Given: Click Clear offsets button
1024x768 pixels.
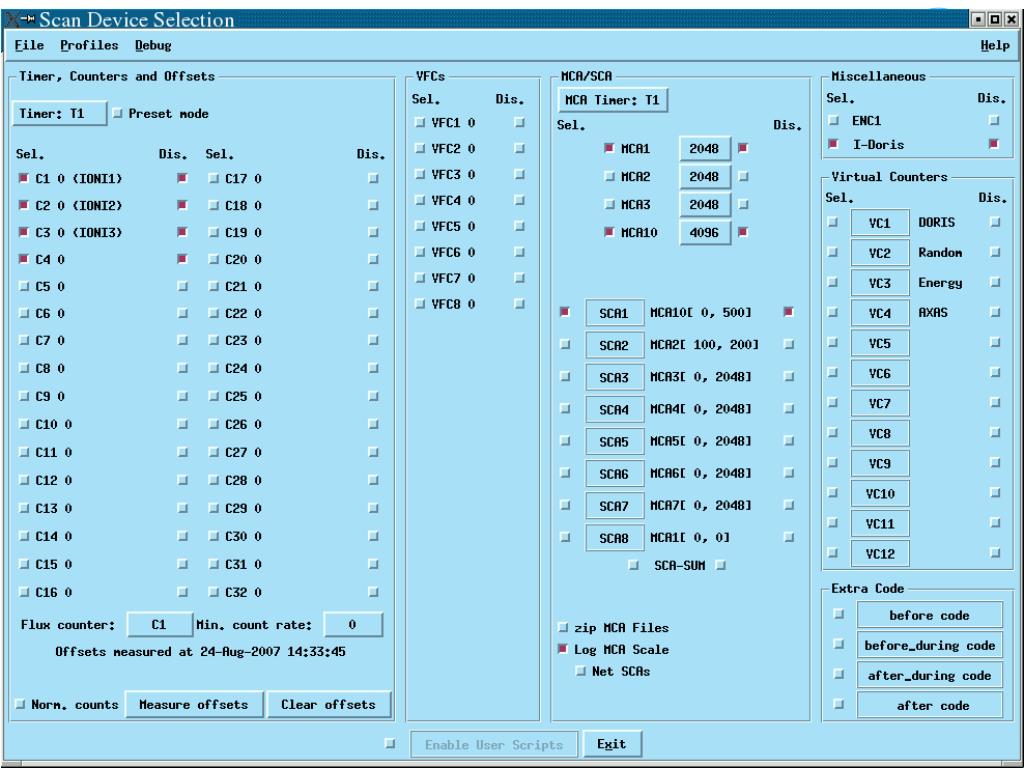Looking at the screenshot, I should click(x=328, y=705).
